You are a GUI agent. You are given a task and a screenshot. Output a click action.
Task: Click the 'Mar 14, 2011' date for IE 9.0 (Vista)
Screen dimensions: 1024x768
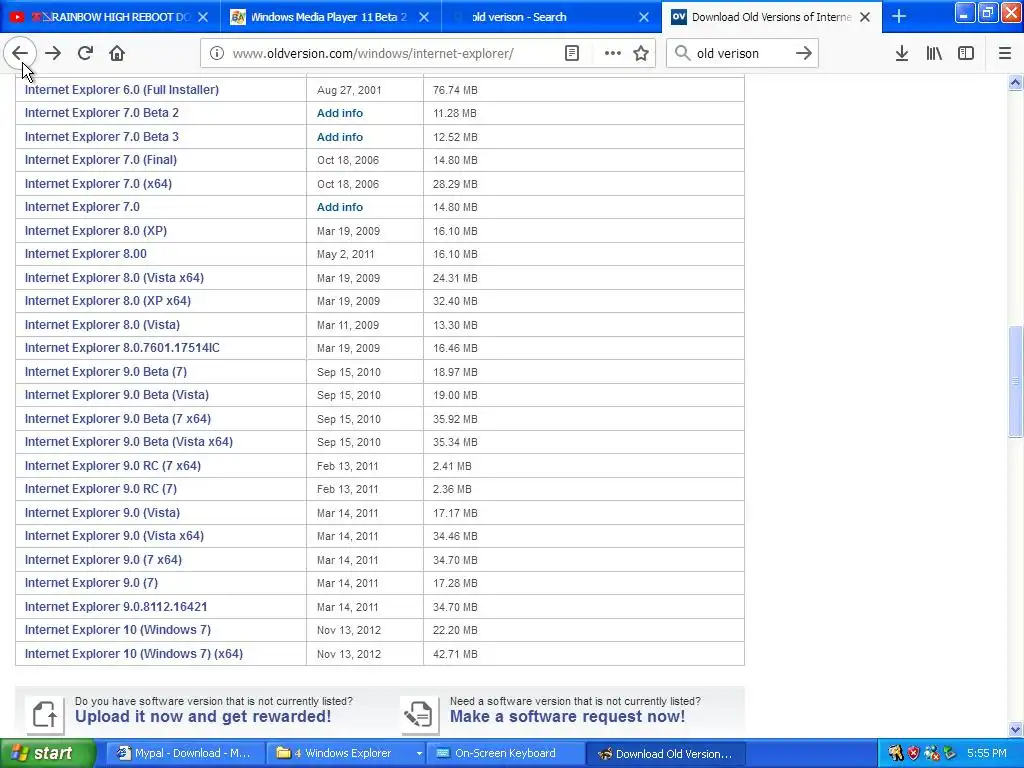(347, 513)
